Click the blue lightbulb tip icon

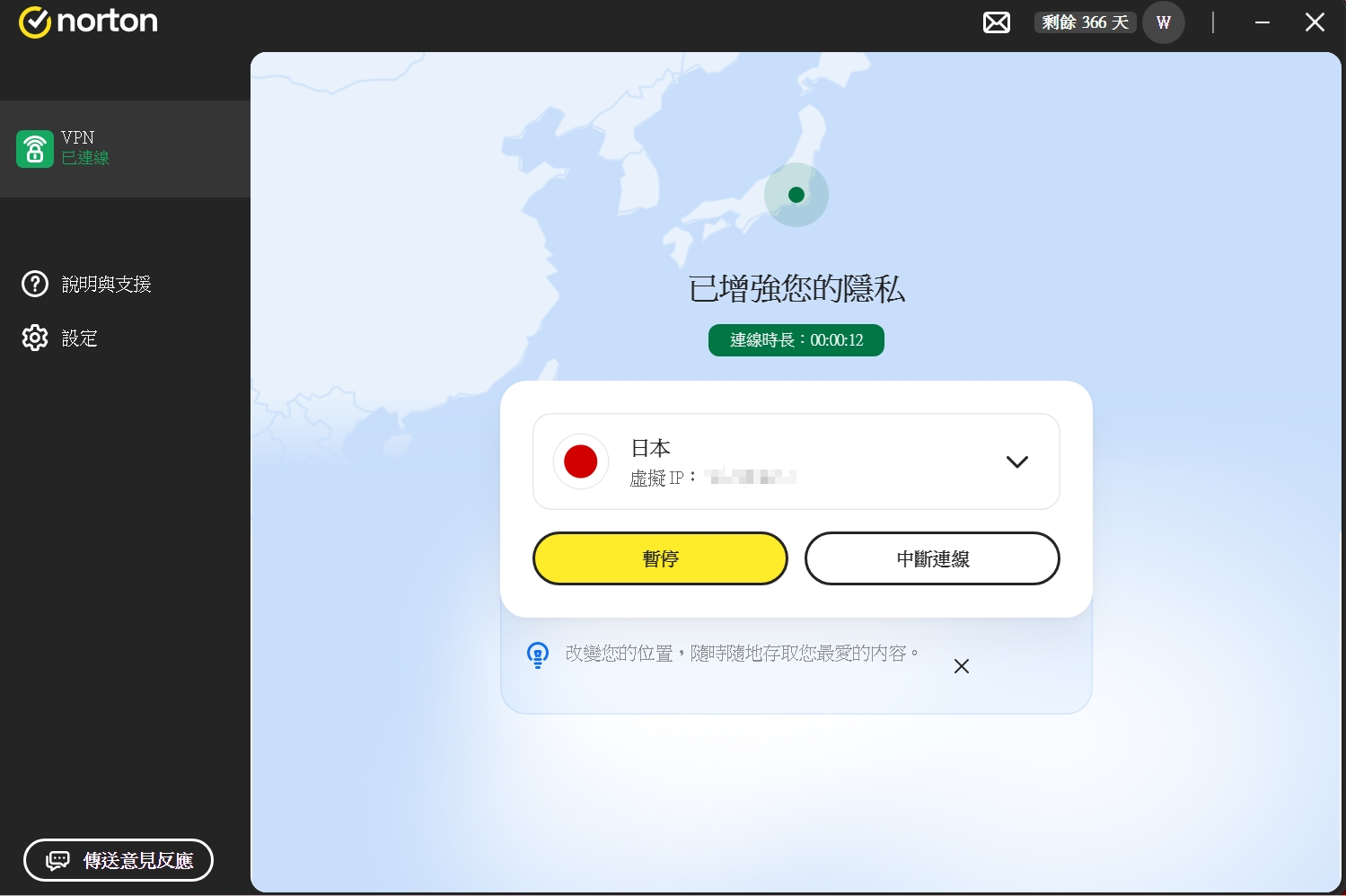click(x=537, y=654)
